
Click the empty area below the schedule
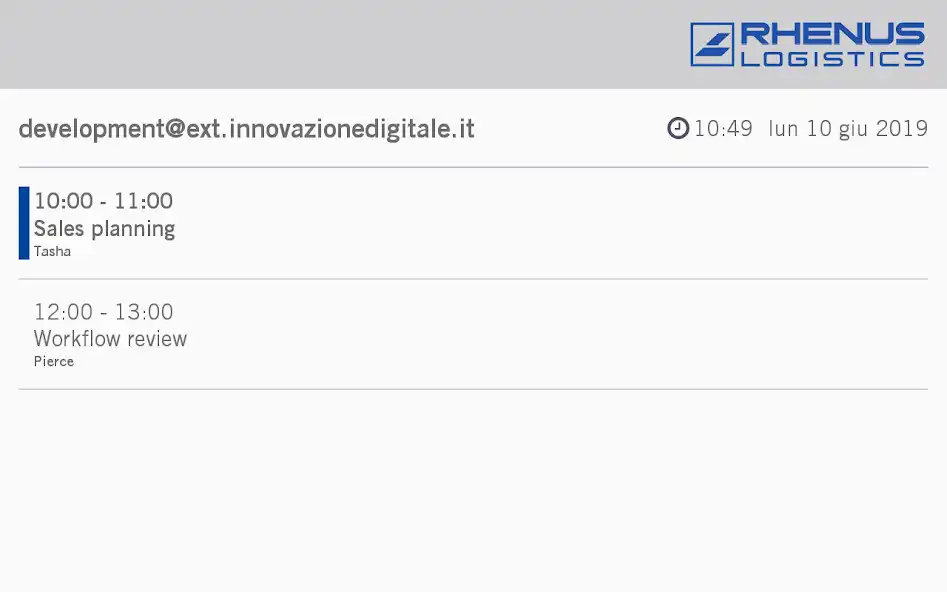[474, 491]
